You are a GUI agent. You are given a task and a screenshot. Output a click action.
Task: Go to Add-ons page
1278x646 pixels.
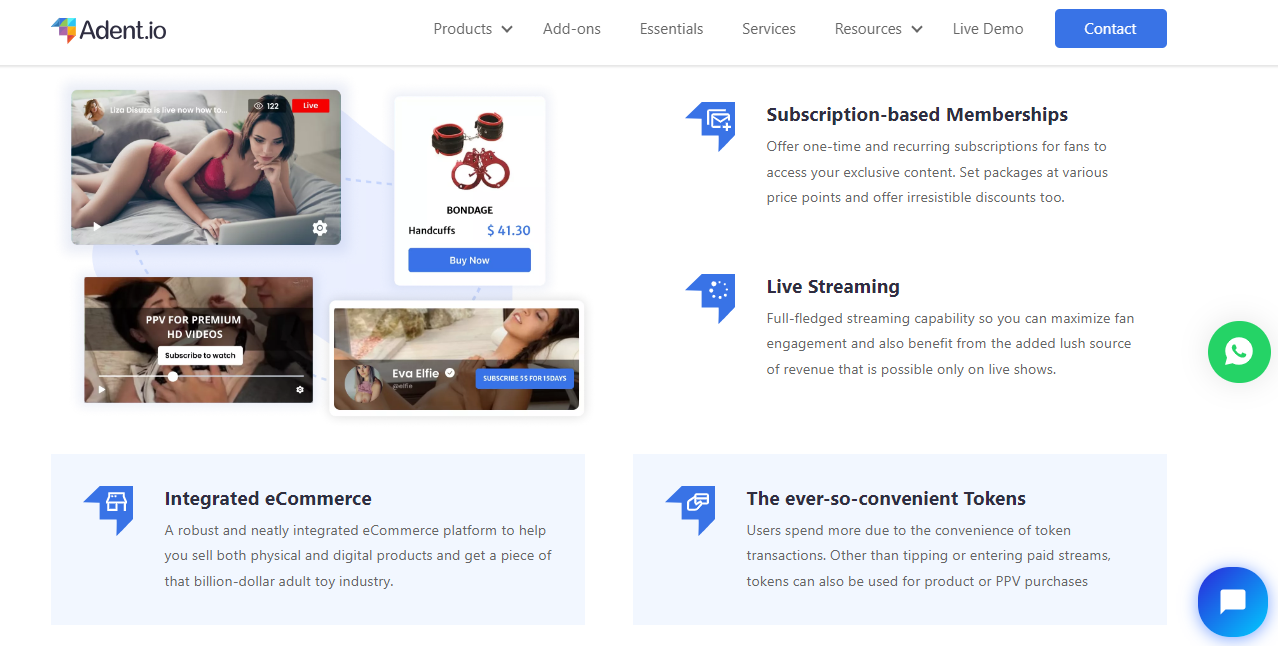tap(572, 29)
